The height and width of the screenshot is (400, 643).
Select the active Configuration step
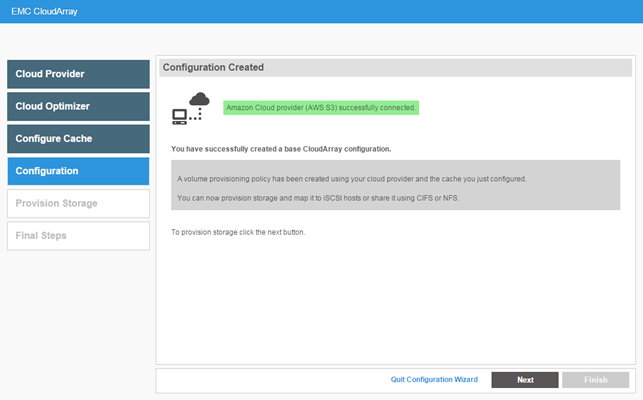coord(78,171)
